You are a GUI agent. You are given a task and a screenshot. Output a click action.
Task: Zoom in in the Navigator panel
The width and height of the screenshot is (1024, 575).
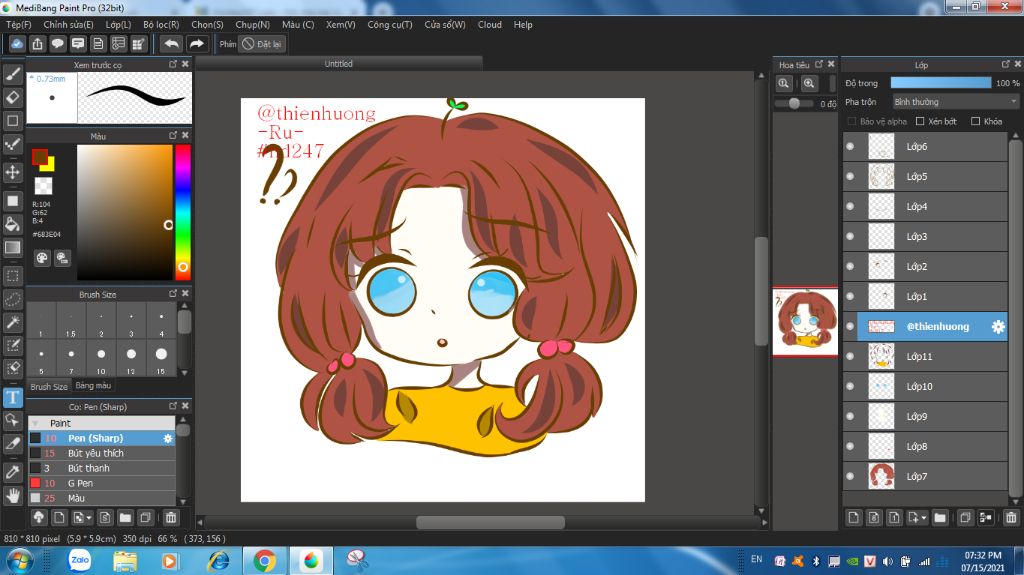click(808, 83)
